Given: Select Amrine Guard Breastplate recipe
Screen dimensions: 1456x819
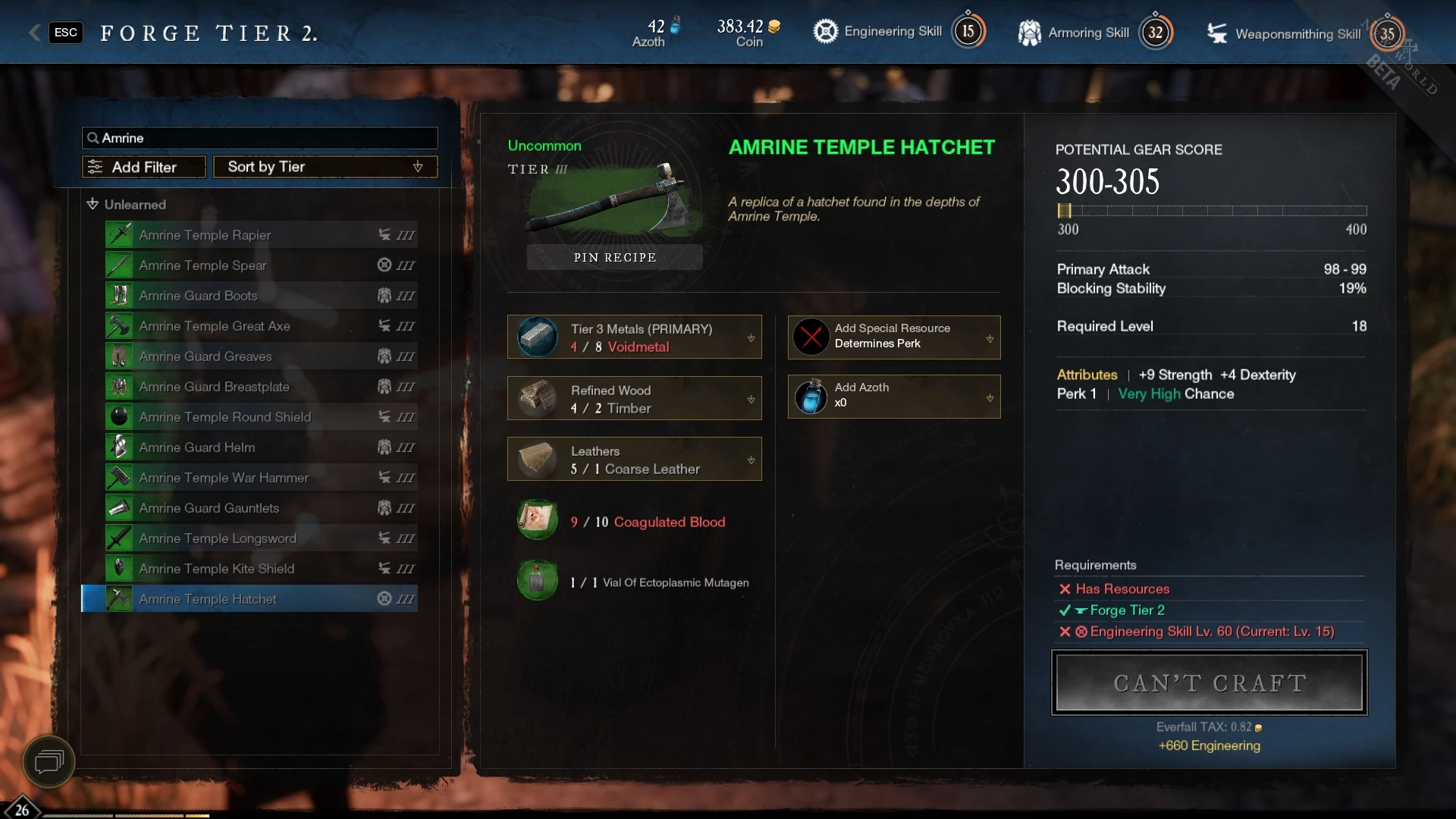Looking at the screenshot, I should point(261,387).
